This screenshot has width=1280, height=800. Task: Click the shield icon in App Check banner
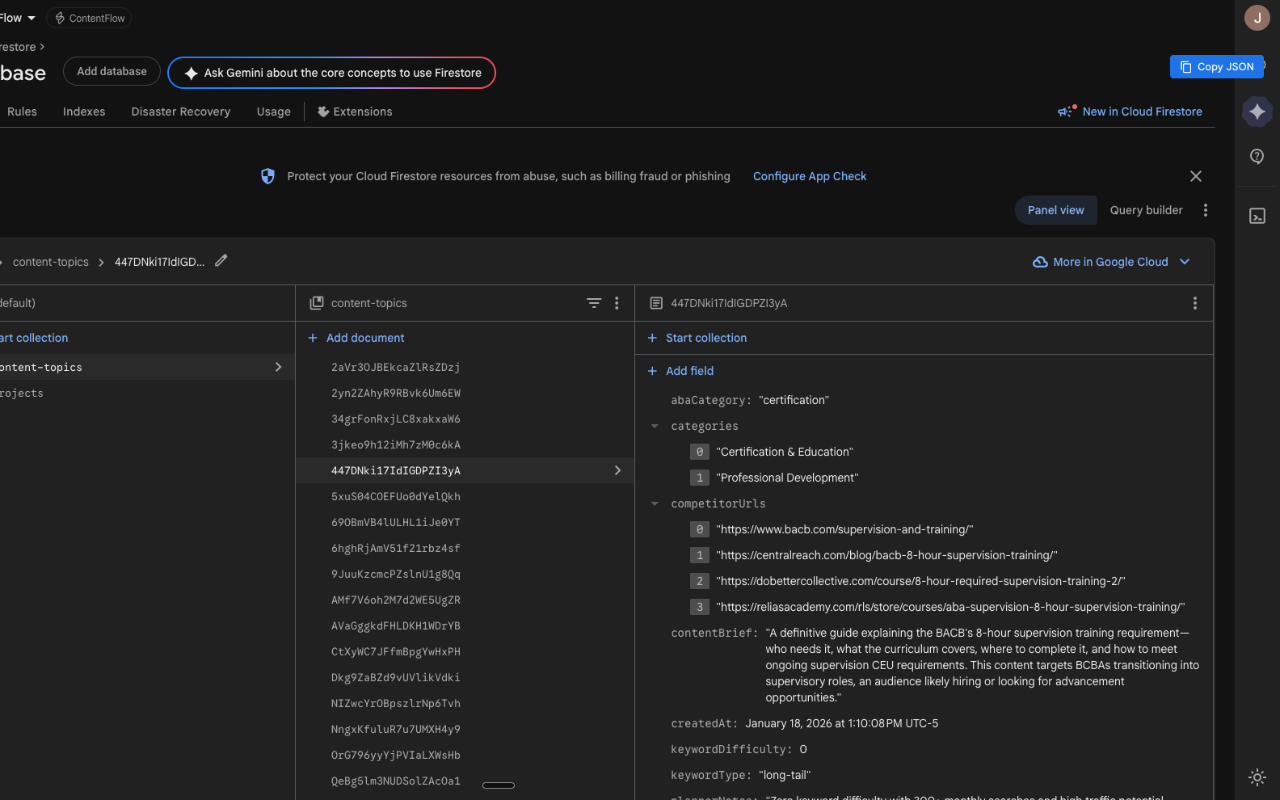(267, 176)
